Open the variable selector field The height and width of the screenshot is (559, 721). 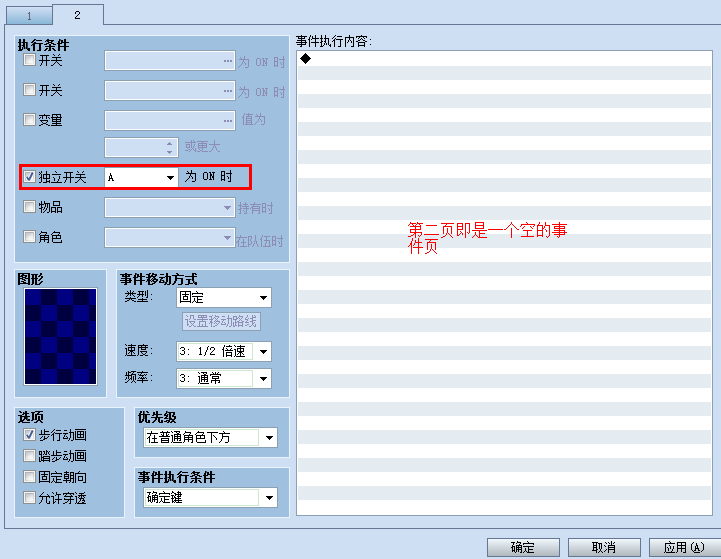170,120
